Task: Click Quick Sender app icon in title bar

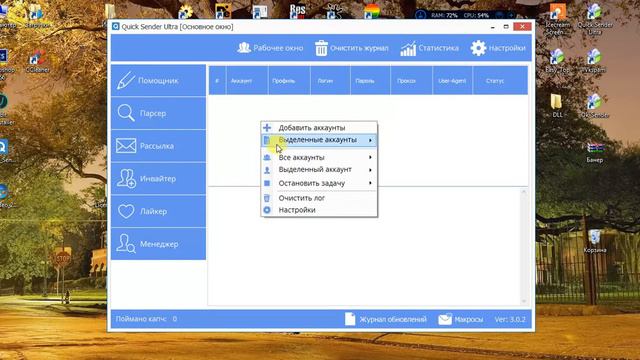Action: (x=116, y=27)
